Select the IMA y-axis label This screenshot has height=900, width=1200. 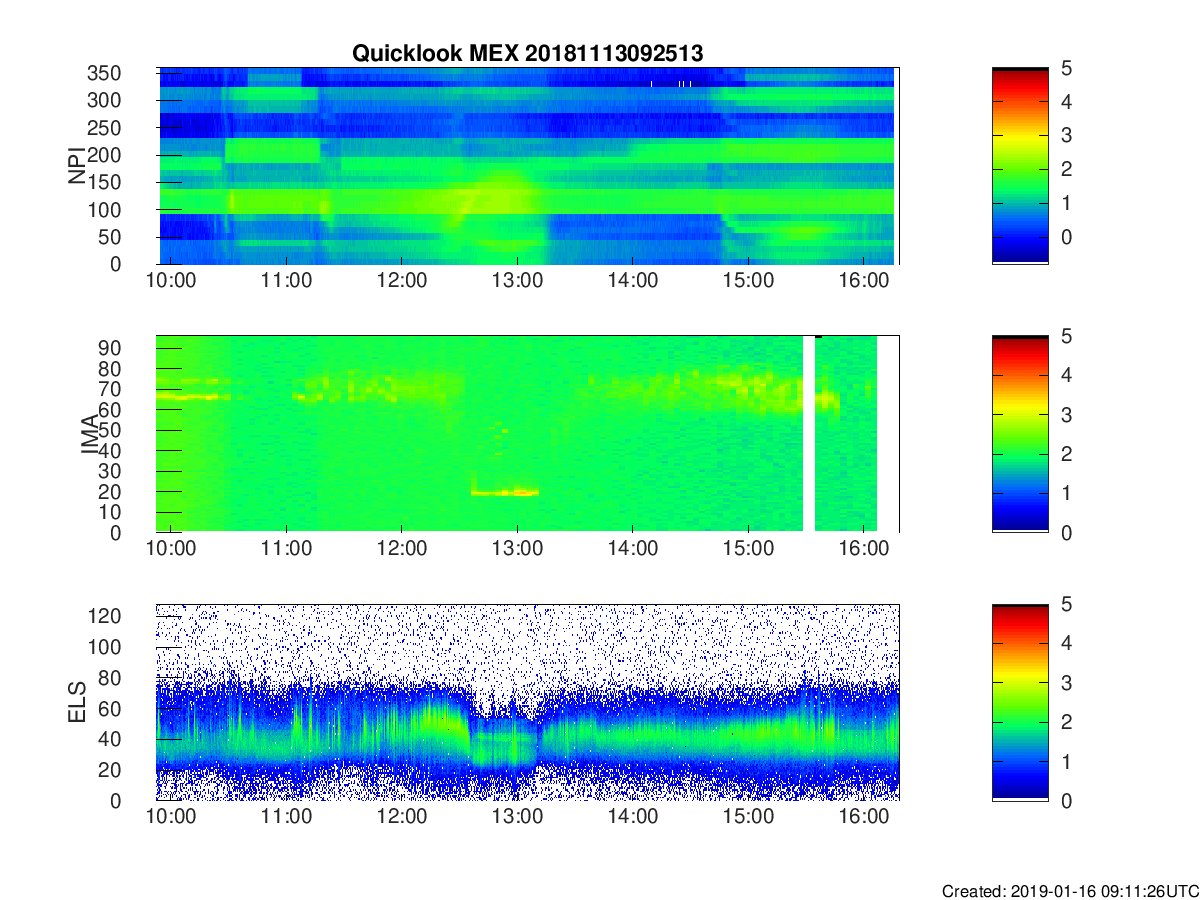90,434
